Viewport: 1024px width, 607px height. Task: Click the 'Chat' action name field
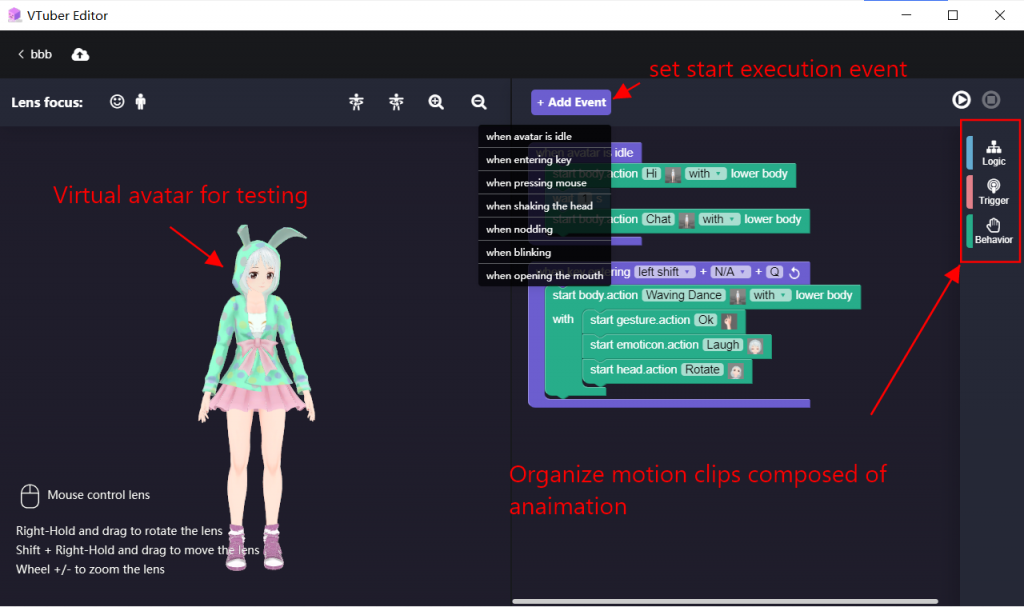point(658,220)
